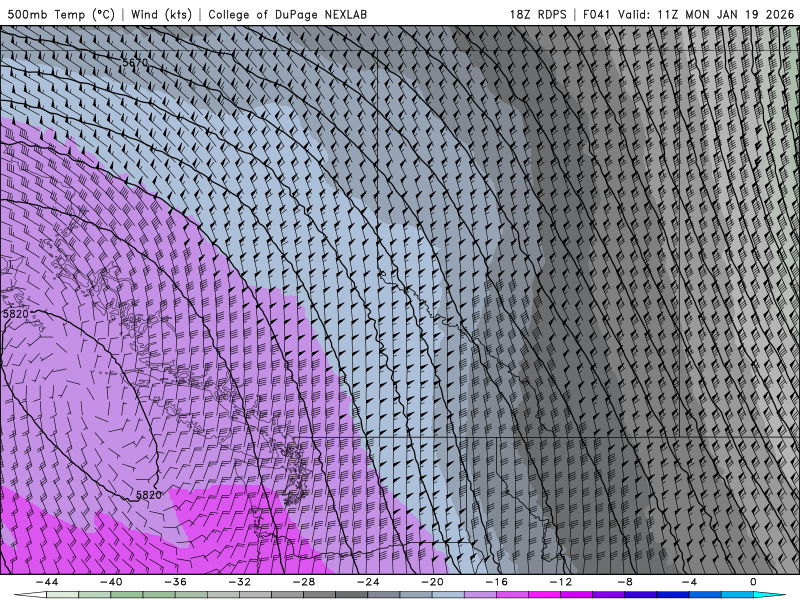Select the -20 temperature scale label
The width and height of the screenshot is (800, 600).
(x=433, y=582)
